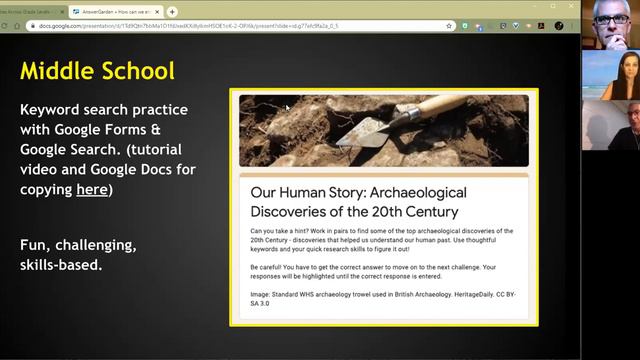Click the 'Our Human Story' form title
640x360 pixels.
coord(358,202)
